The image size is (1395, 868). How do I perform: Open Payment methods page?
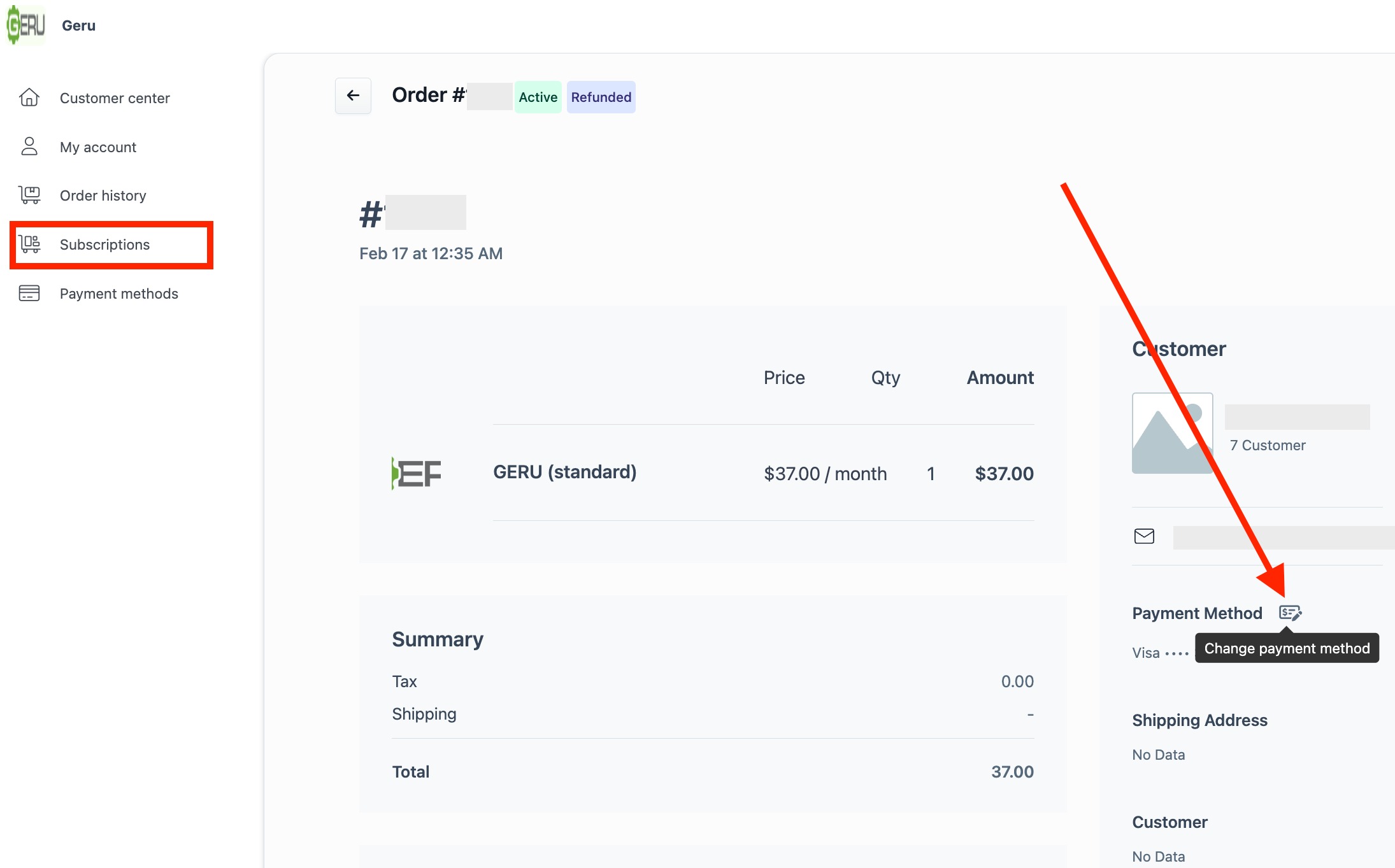[x=119, y=294]
